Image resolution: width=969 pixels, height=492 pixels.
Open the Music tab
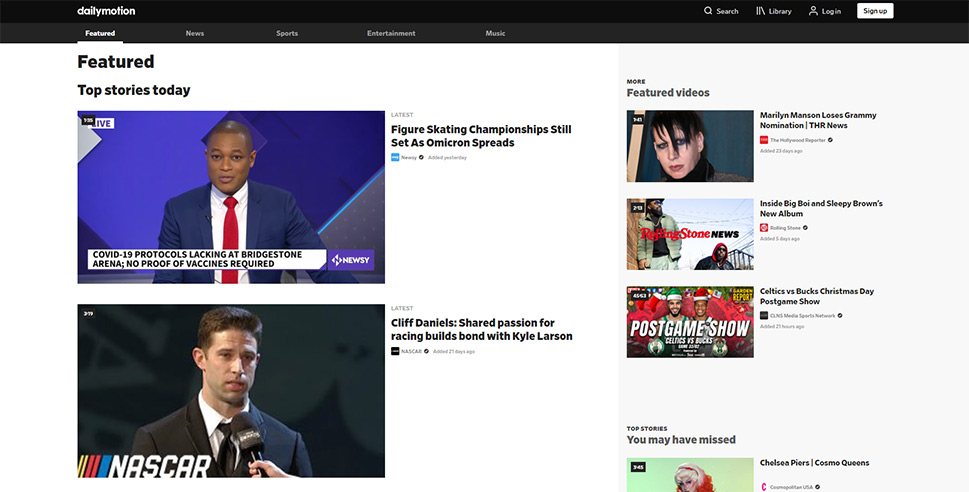495,33
